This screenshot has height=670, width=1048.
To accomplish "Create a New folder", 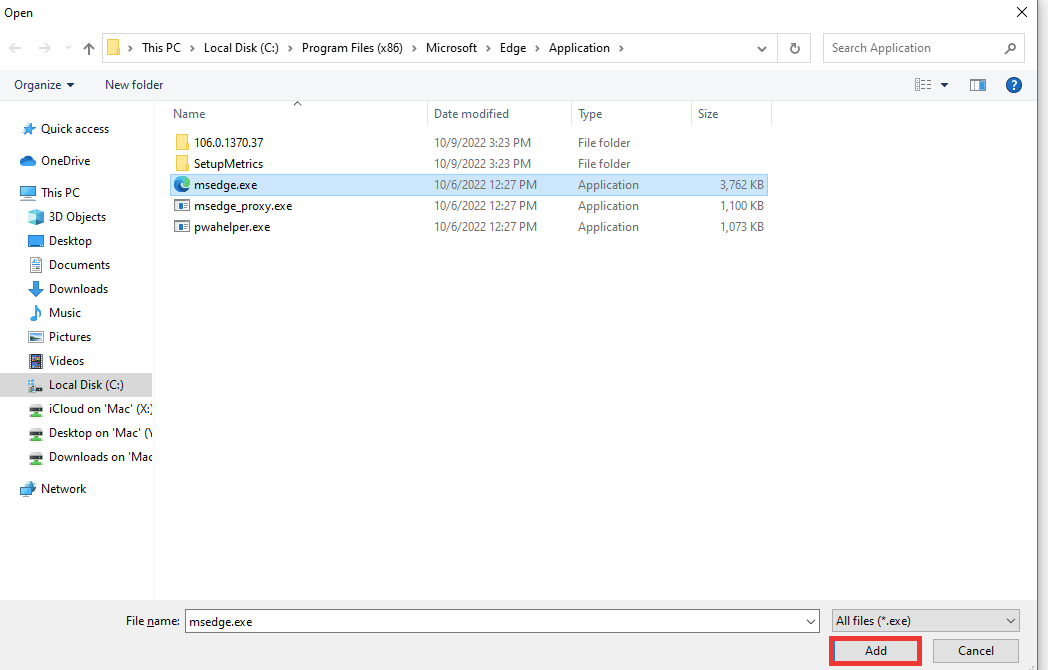I will [x=134, y=85].
